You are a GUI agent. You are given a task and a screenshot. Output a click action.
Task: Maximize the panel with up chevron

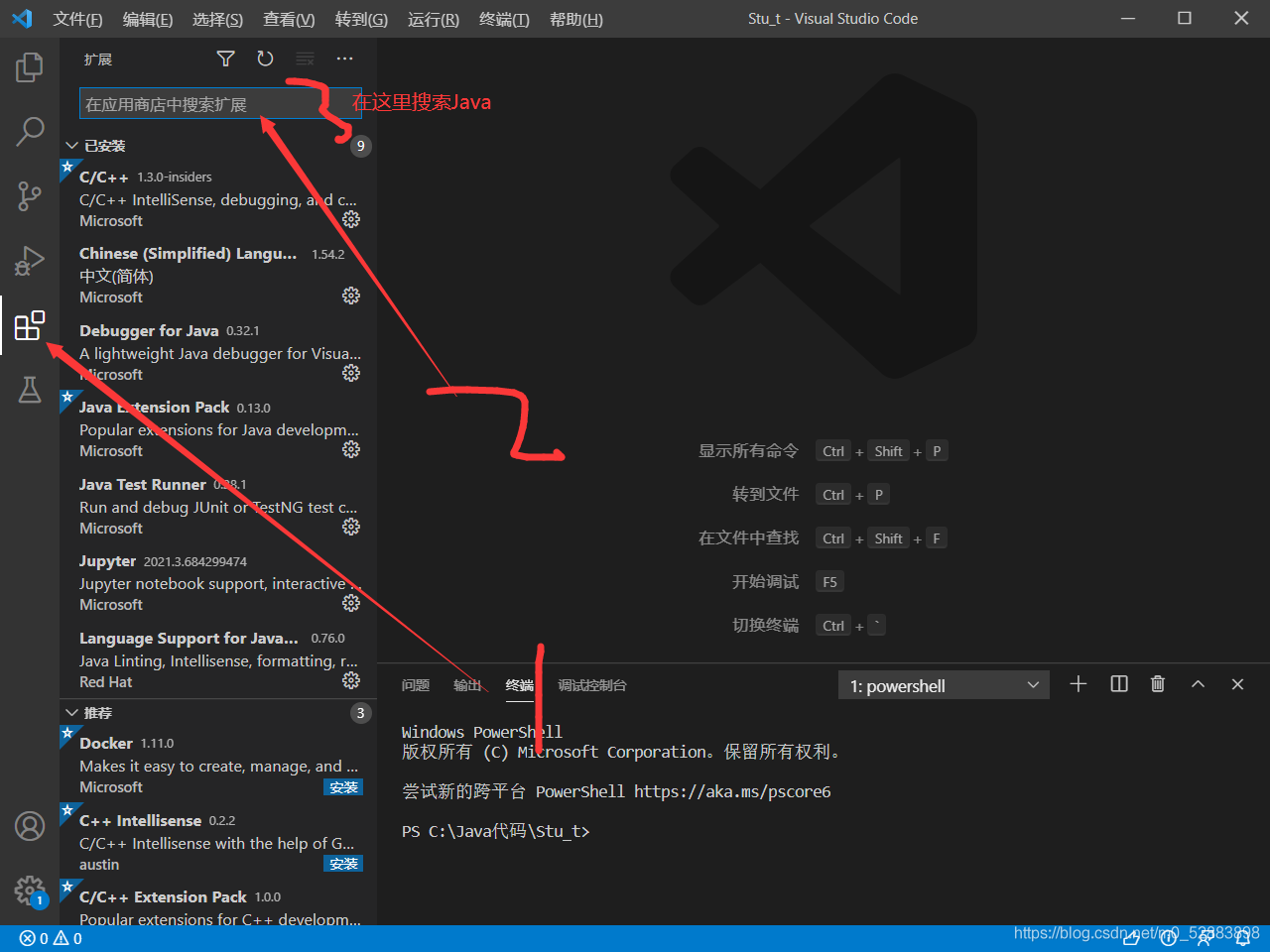(x=1198, y=684)
